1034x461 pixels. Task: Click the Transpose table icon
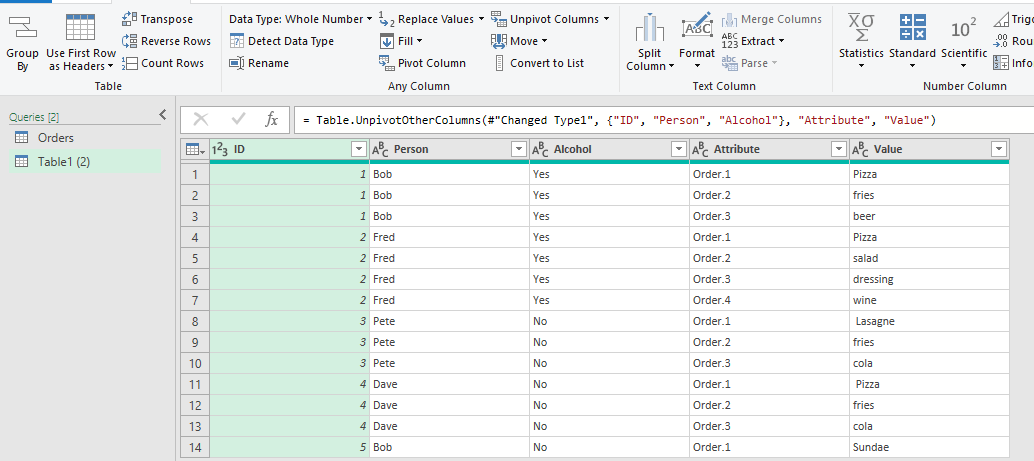click(130, 19)
